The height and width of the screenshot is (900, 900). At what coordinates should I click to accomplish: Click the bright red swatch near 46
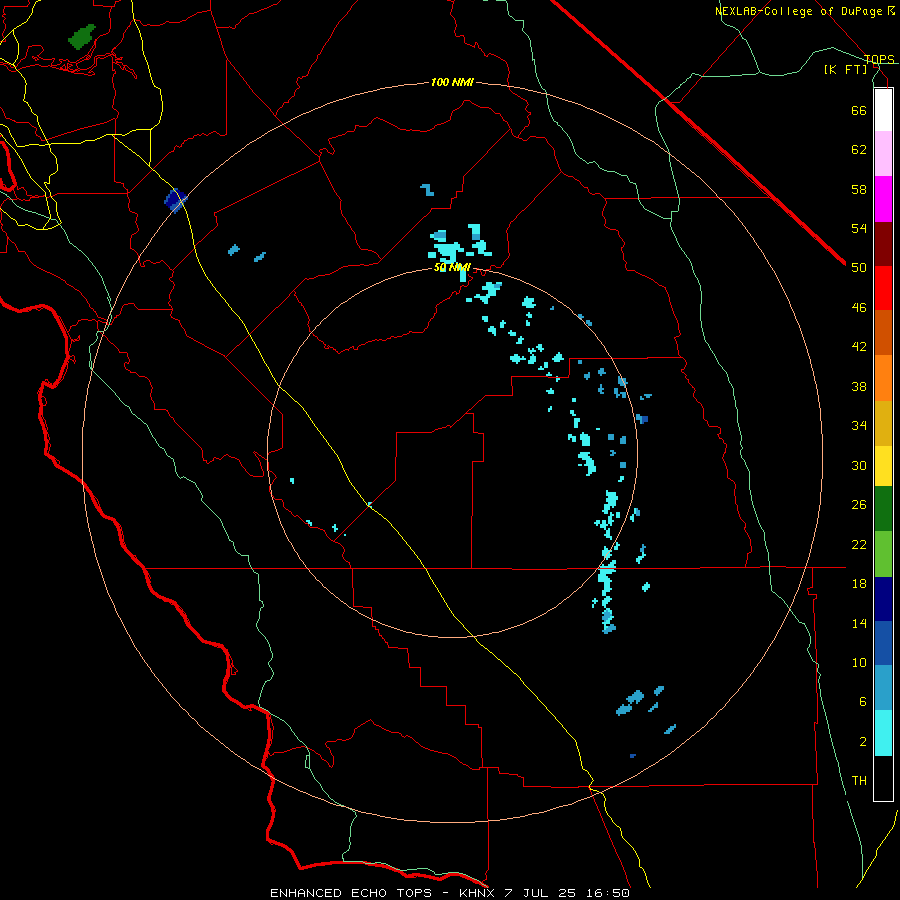[883, 288]
